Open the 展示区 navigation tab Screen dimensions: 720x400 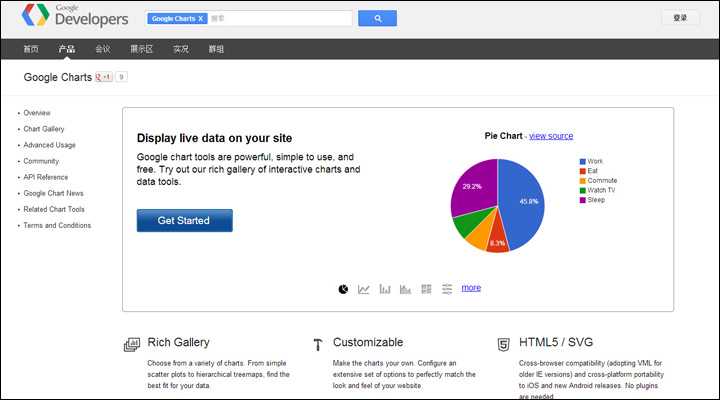141,48
